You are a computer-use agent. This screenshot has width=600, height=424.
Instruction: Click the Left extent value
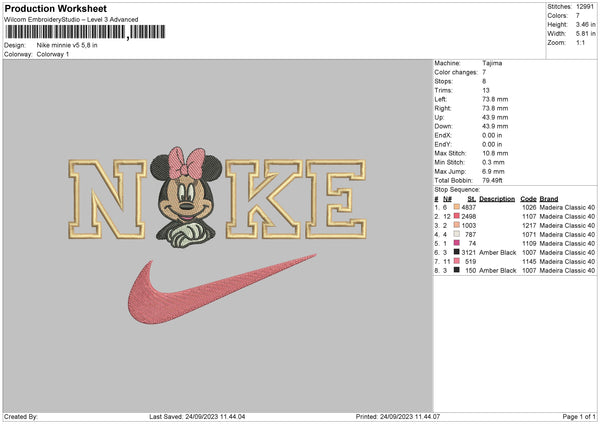(495, 99)
